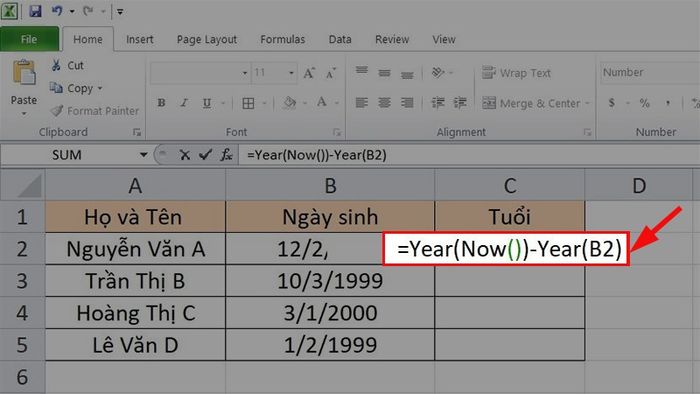Click the green File button
This screenshot has width=700, height=394.
(29, 39)
